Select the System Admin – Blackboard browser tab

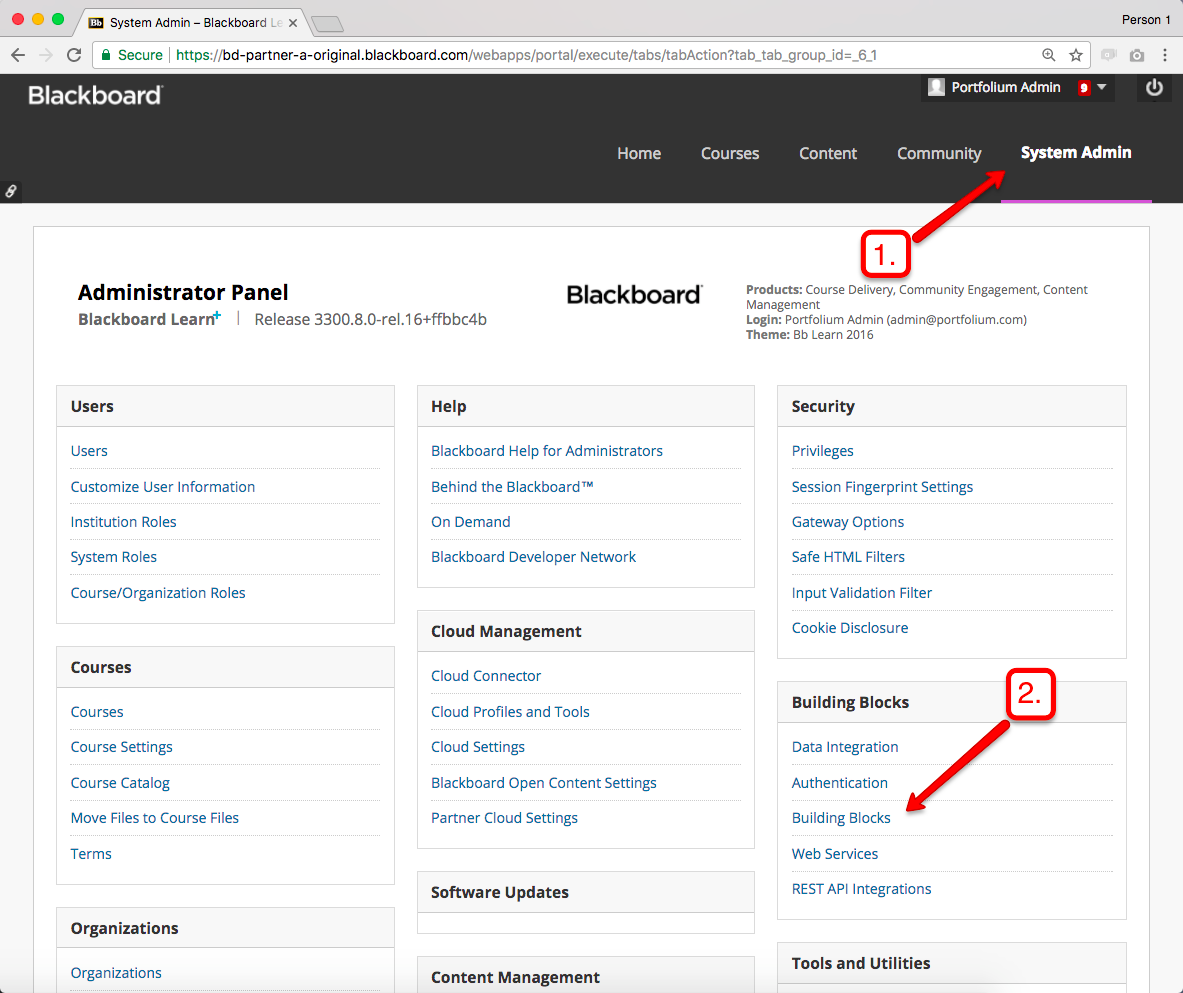click(192, 23)
